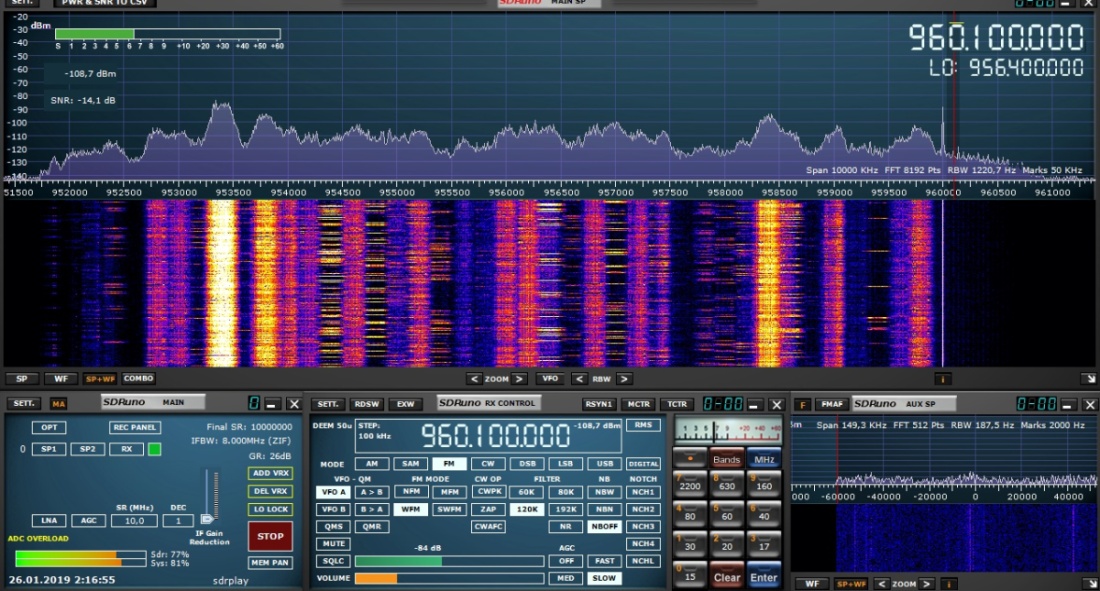The width and height of the screenshot is (1100, 591).
Task: Open OPT options menu in Main panel
Action: click(x=49, y=427)
